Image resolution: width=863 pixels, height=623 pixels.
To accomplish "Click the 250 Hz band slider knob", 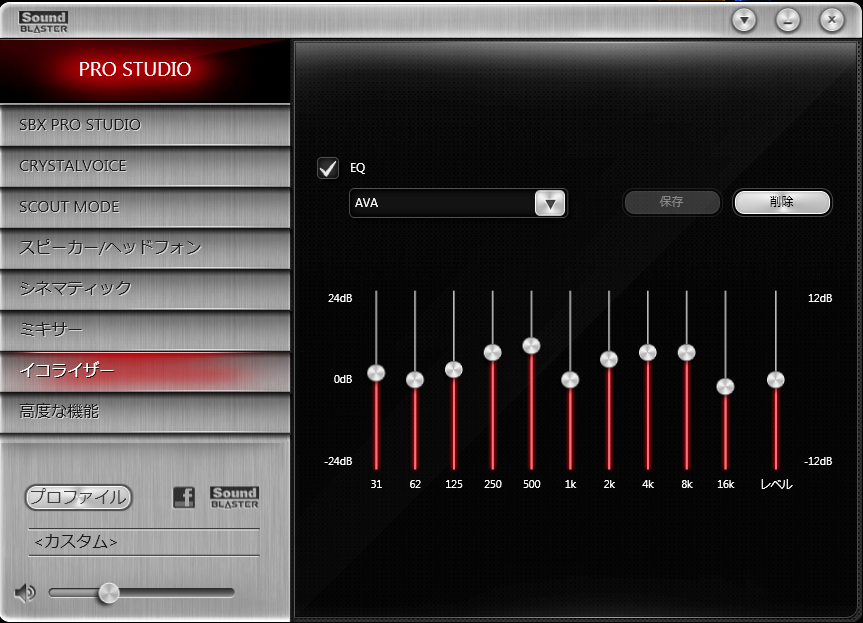I will click(493, 352).
